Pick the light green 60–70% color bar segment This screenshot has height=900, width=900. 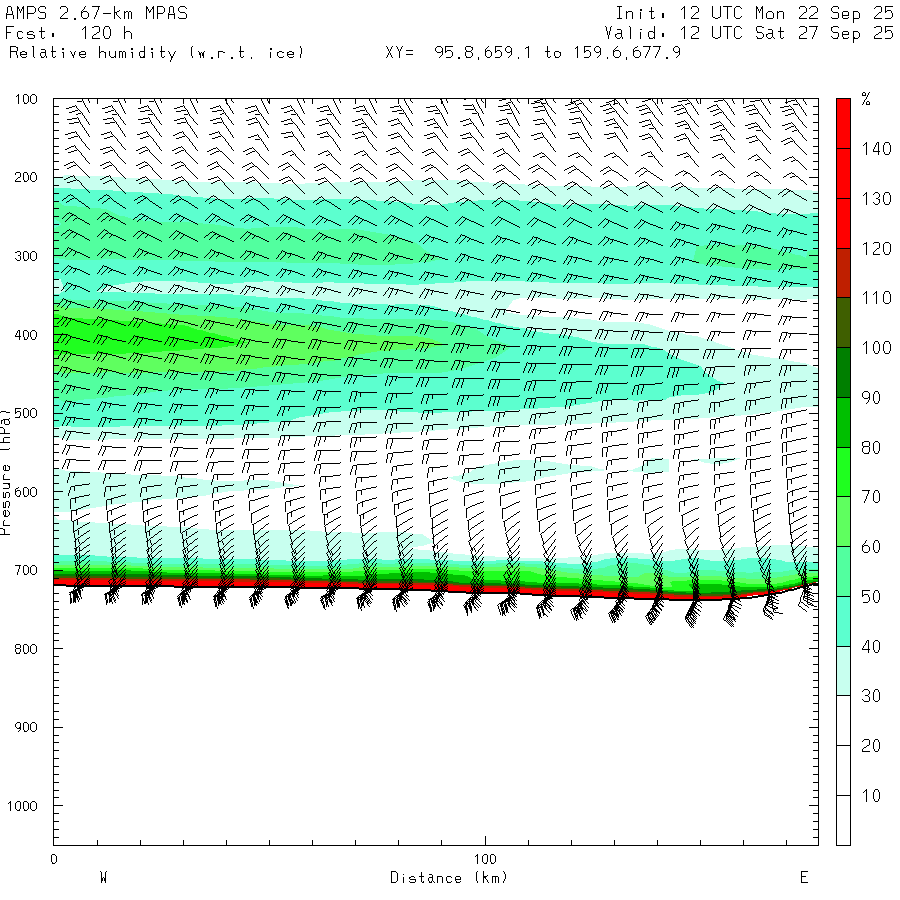click(x=843, y=522)
